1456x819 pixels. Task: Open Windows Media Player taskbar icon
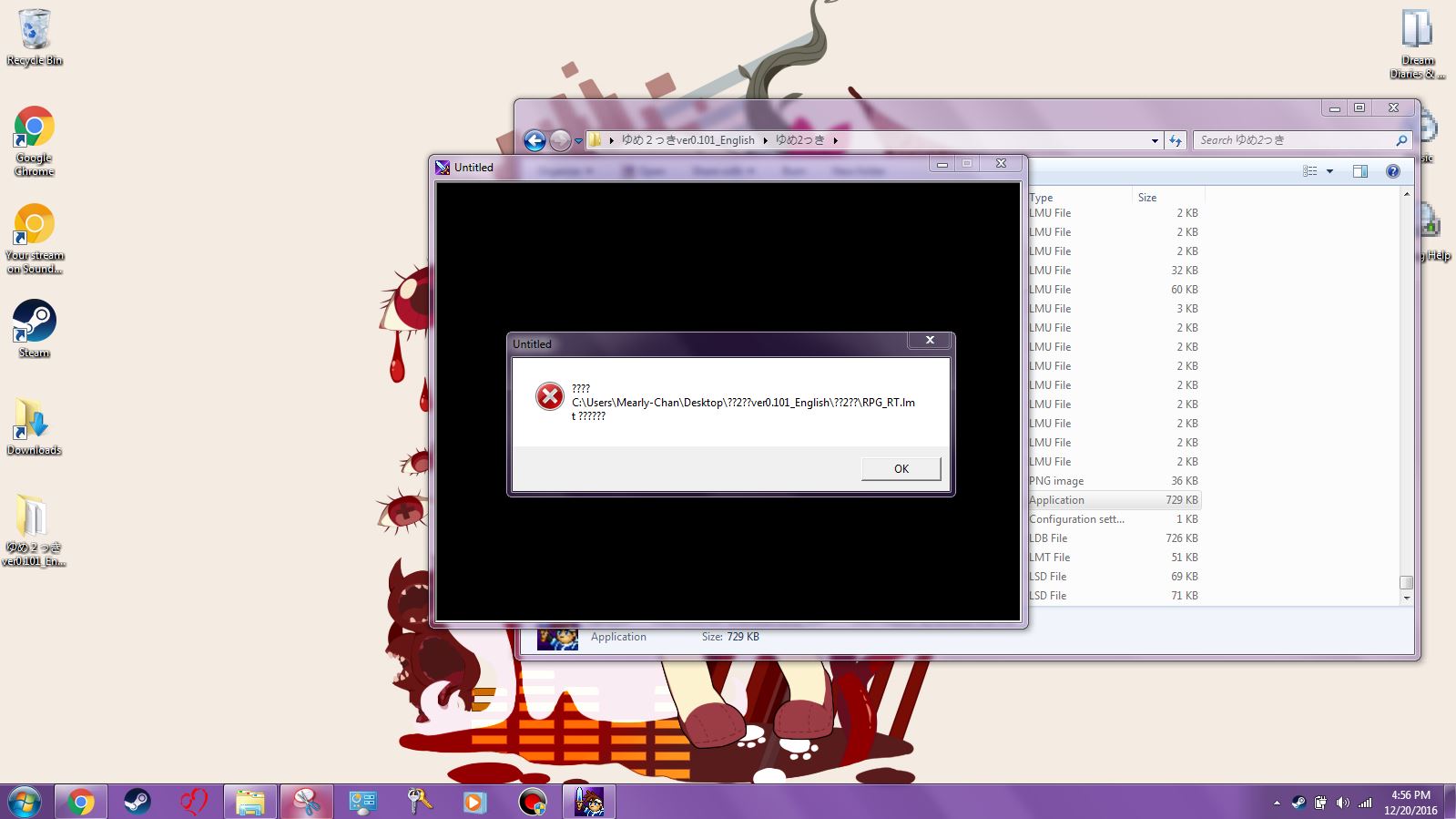pyautogui.click(x=475, y=802)
